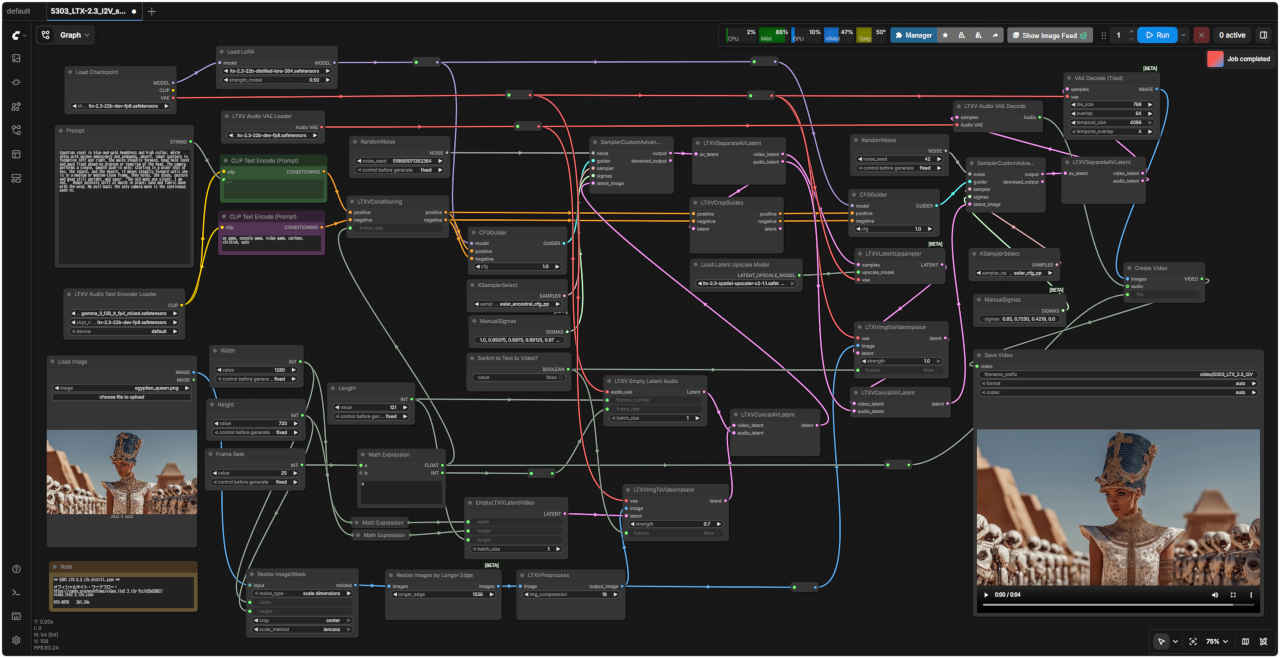This screenshot has width=1280, height=658.
Task: Click Show Image Feed button
Action: [1049, 35]
